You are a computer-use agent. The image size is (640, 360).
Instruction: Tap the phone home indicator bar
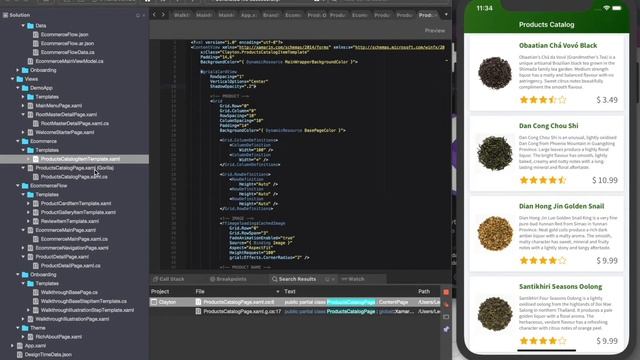coord(546,350)
